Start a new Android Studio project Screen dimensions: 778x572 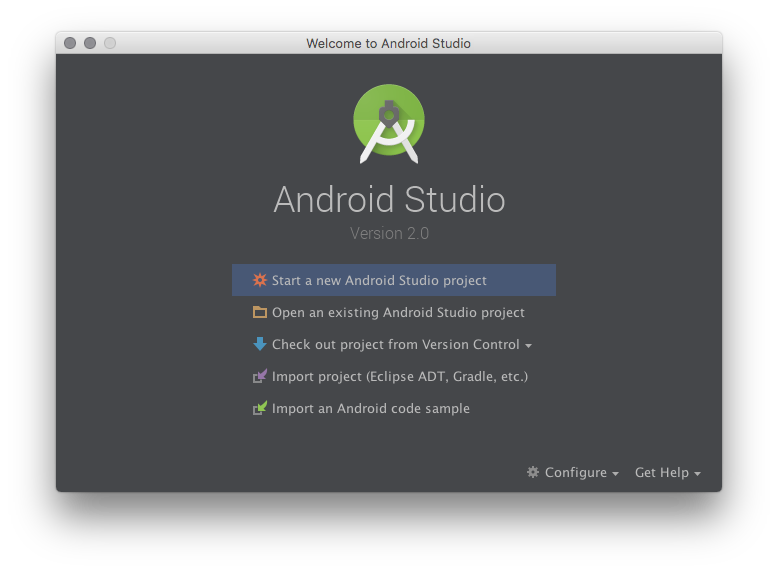[393, 280]
